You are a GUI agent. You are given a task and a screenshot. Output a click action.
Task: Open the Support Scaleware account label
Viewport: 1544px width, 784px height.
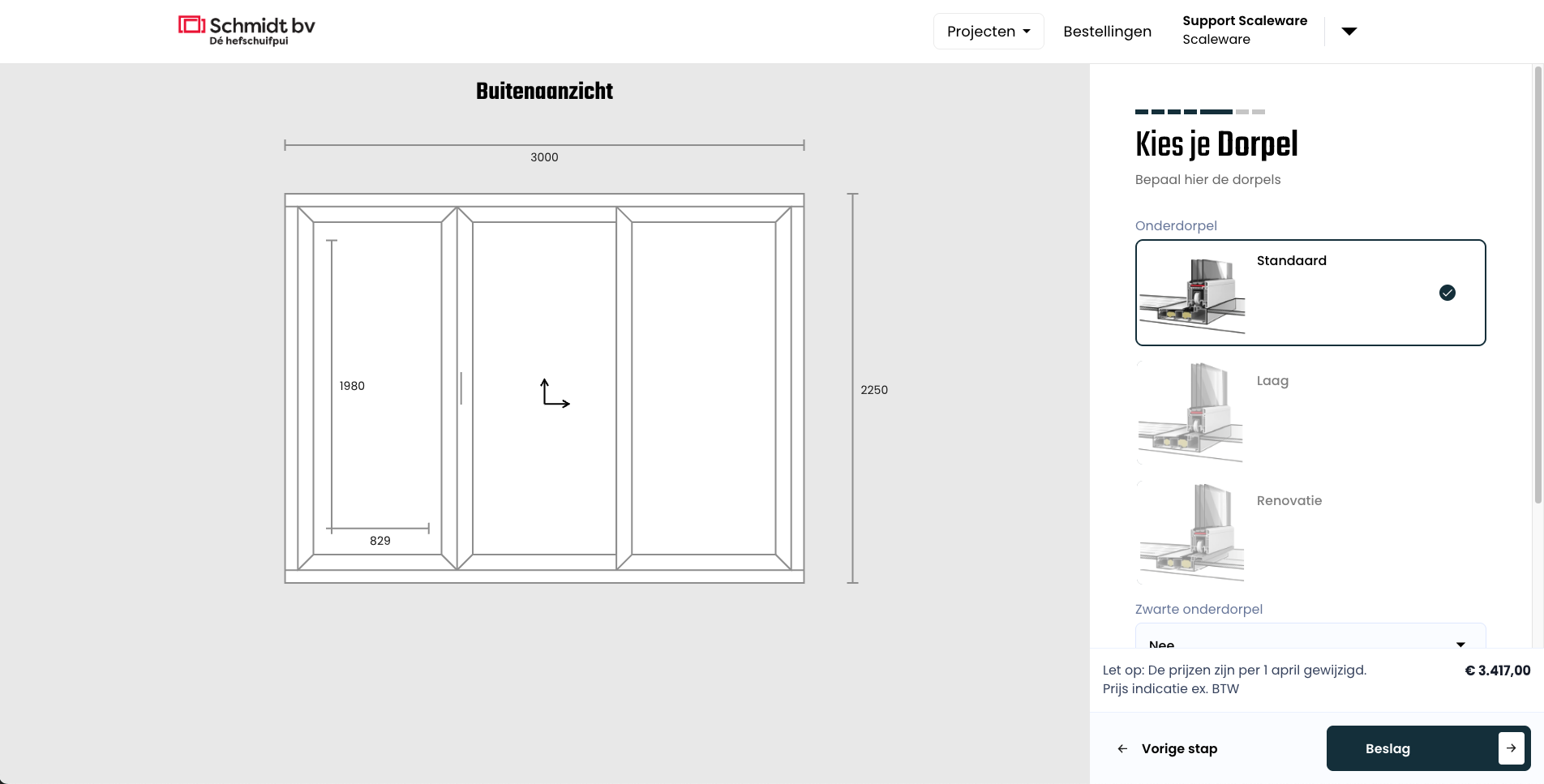(x=1244, y=30)
